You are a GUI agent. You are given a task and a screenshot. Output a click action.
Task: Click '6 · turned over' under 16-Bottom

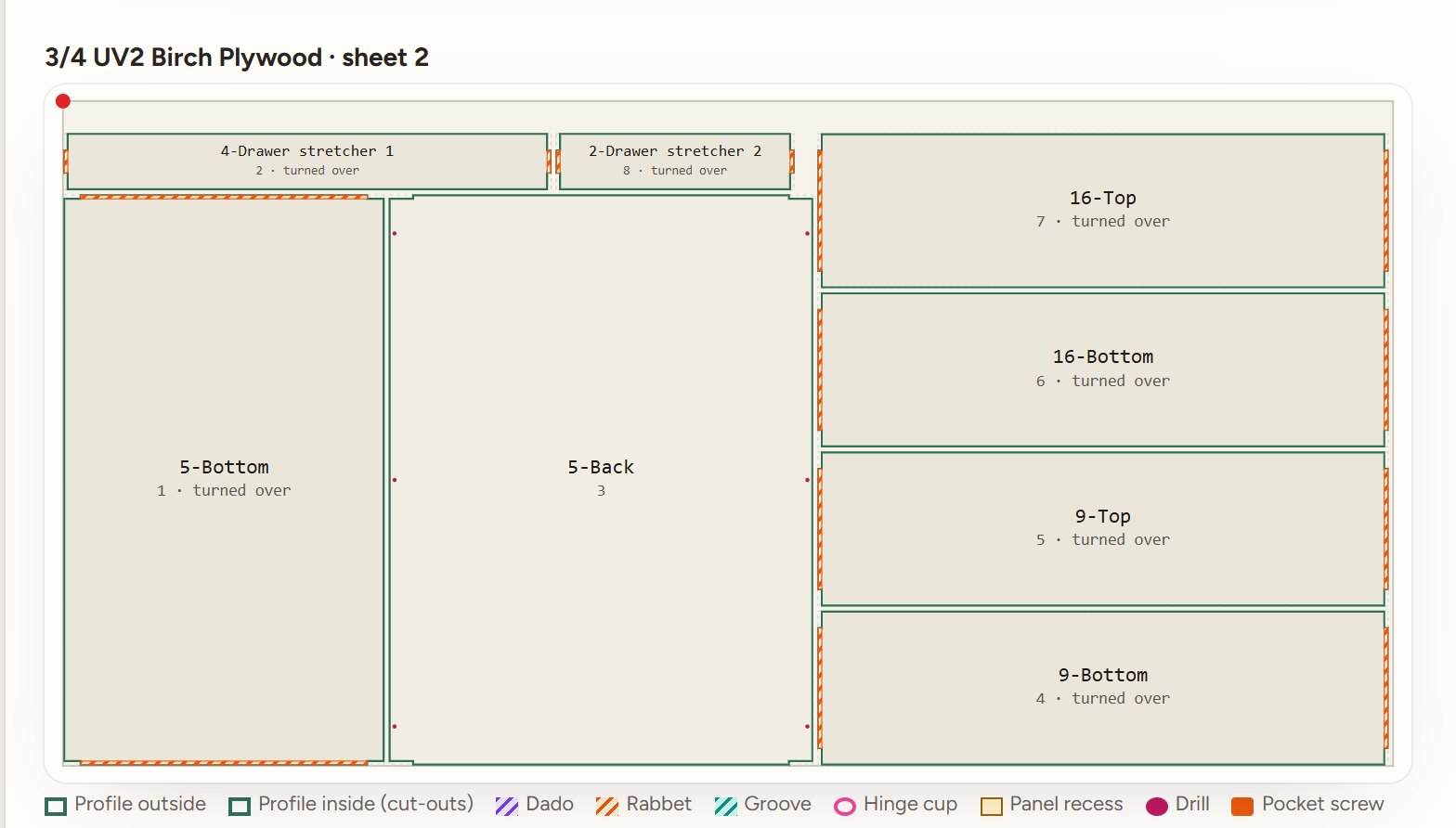pyautogui.click(x=1103, y=381)
